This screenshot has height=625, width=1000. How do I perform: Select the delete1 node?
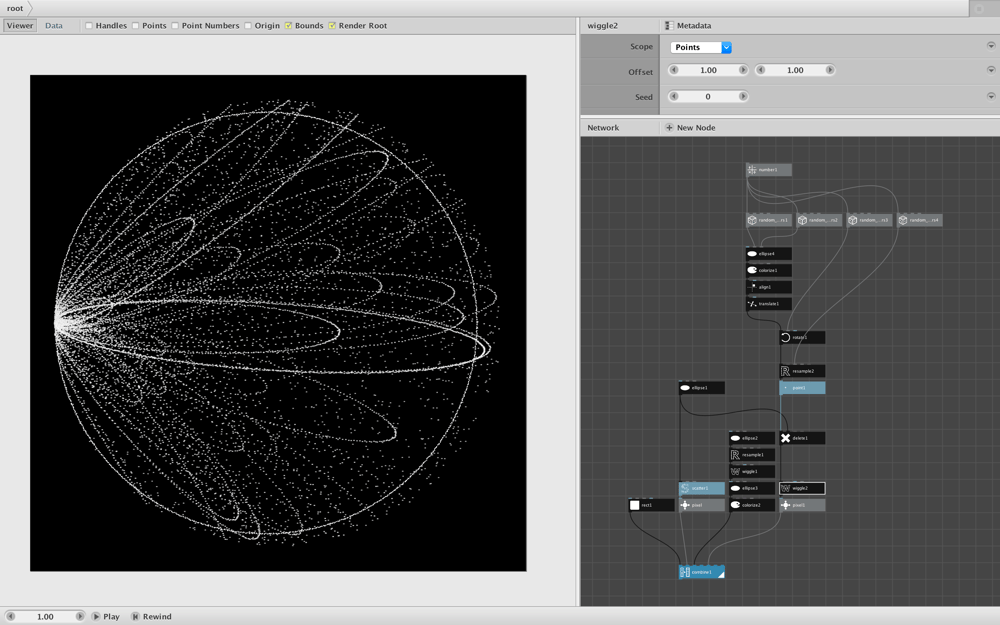click(802, 438)
